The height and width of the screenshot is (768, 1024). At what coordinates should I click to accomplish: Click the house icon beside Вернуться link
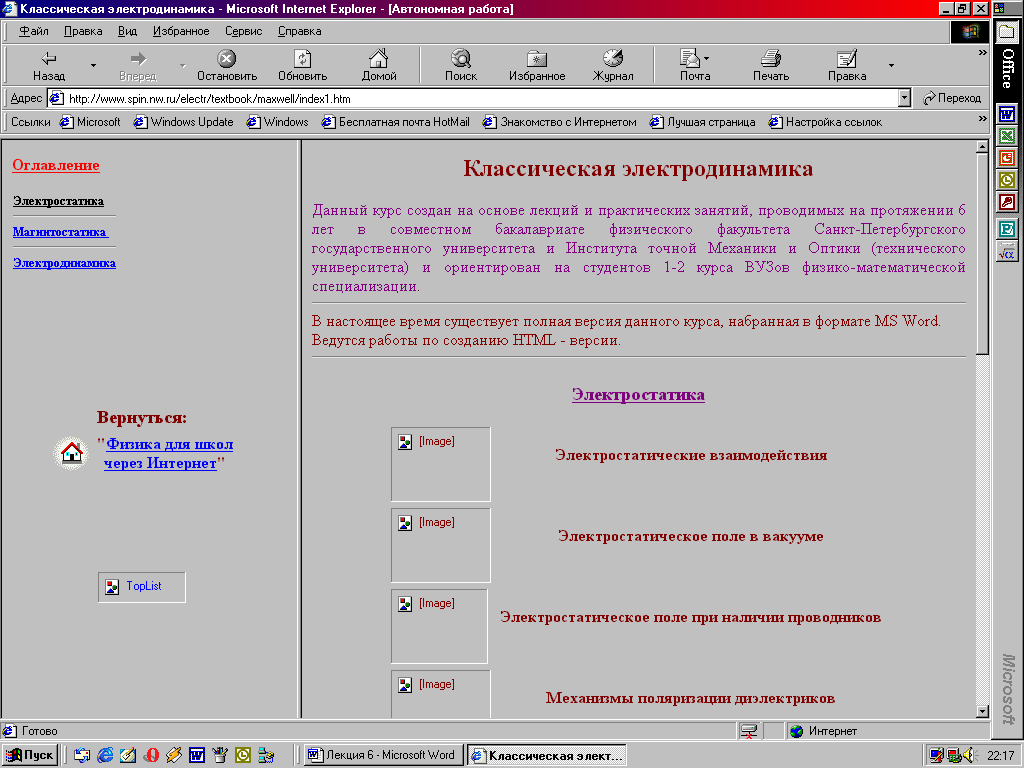(x=71, y=453)
